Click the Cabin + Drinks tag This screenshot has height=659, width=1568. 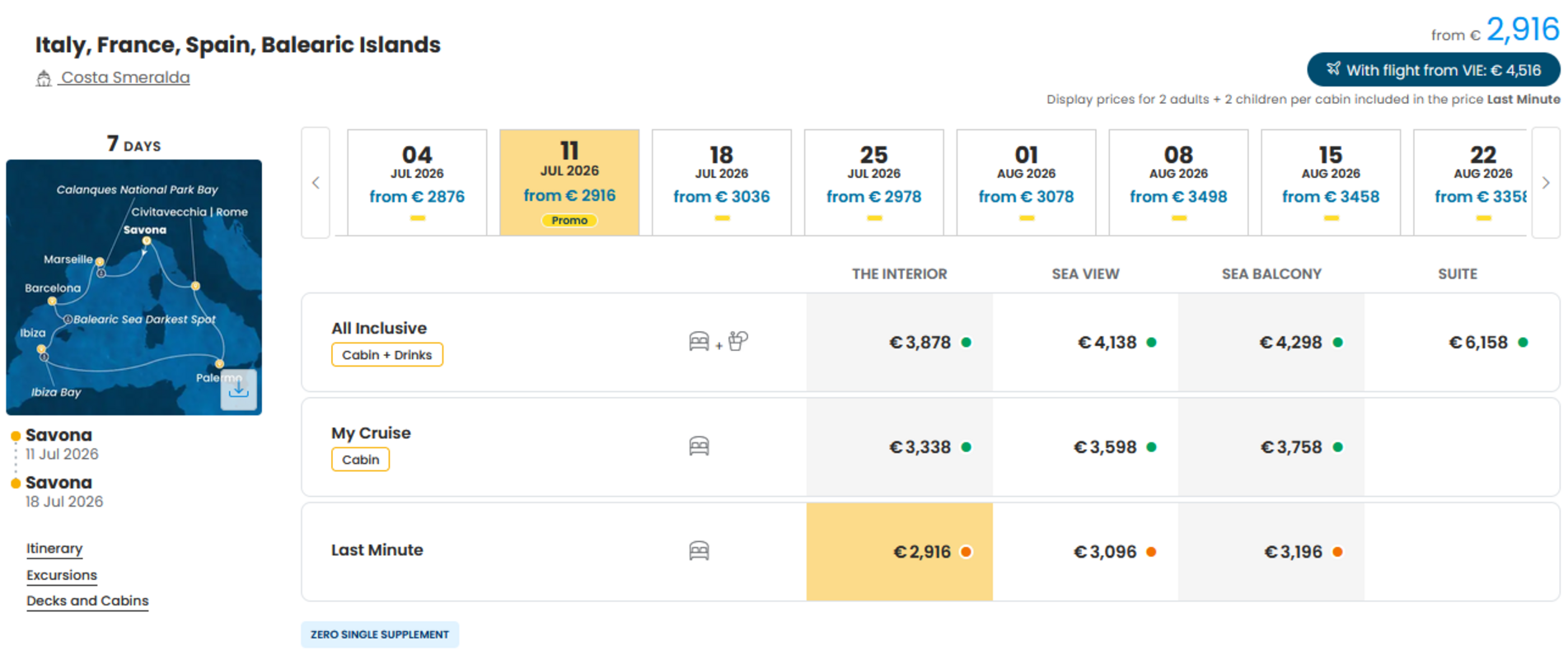[x=387, y=355]
